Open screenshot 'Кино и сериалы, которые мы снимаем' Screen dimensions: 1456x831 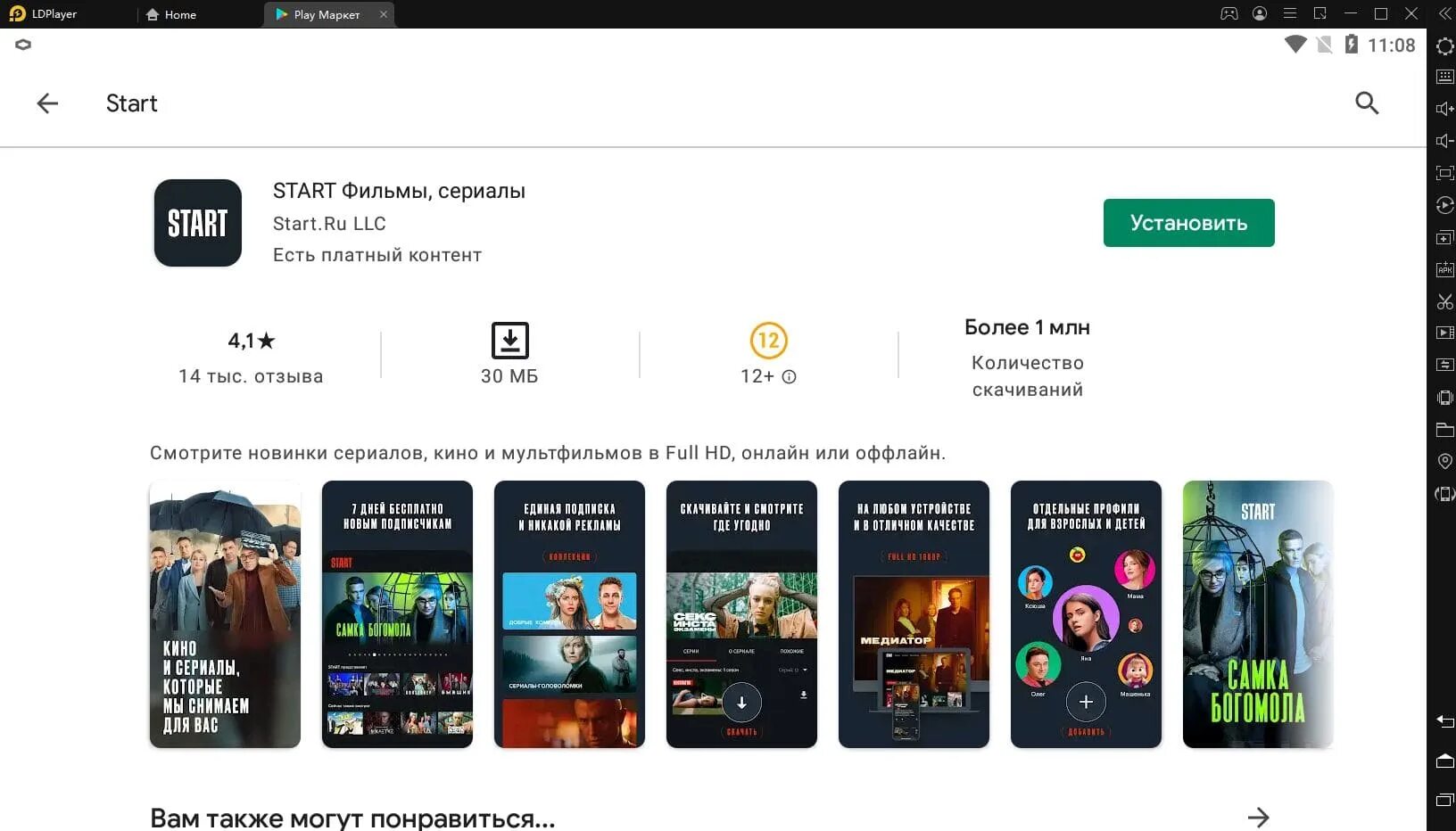click(x=225, y=614)
